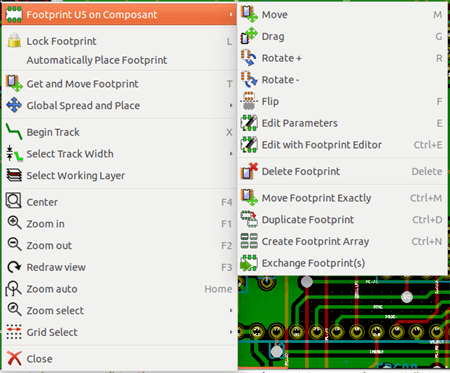Click the Duplicate Footprint icon
Image resolution: width=450 pixels, height=373 pixels.
point(249,219)
